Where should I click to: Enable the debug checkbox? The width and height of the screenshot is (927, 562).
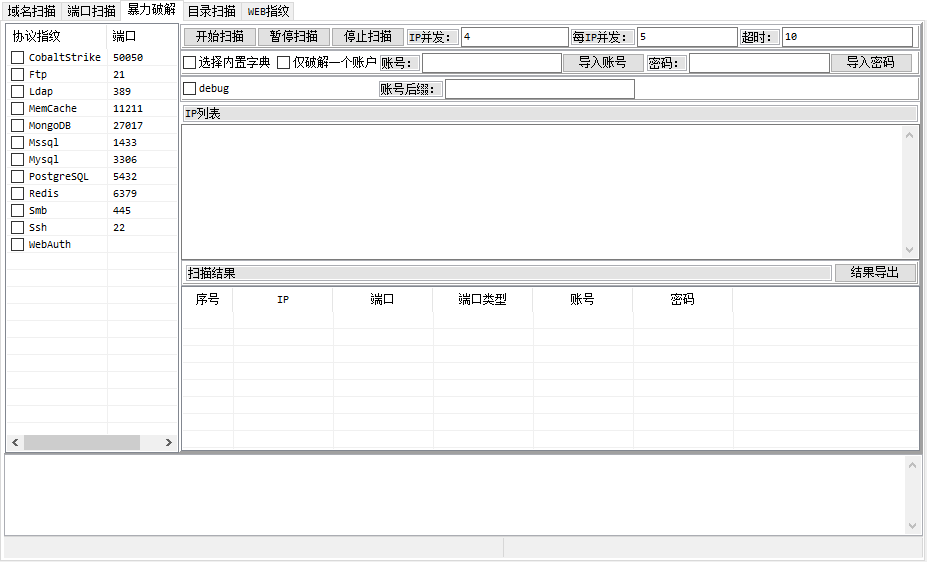click(189, 89)
